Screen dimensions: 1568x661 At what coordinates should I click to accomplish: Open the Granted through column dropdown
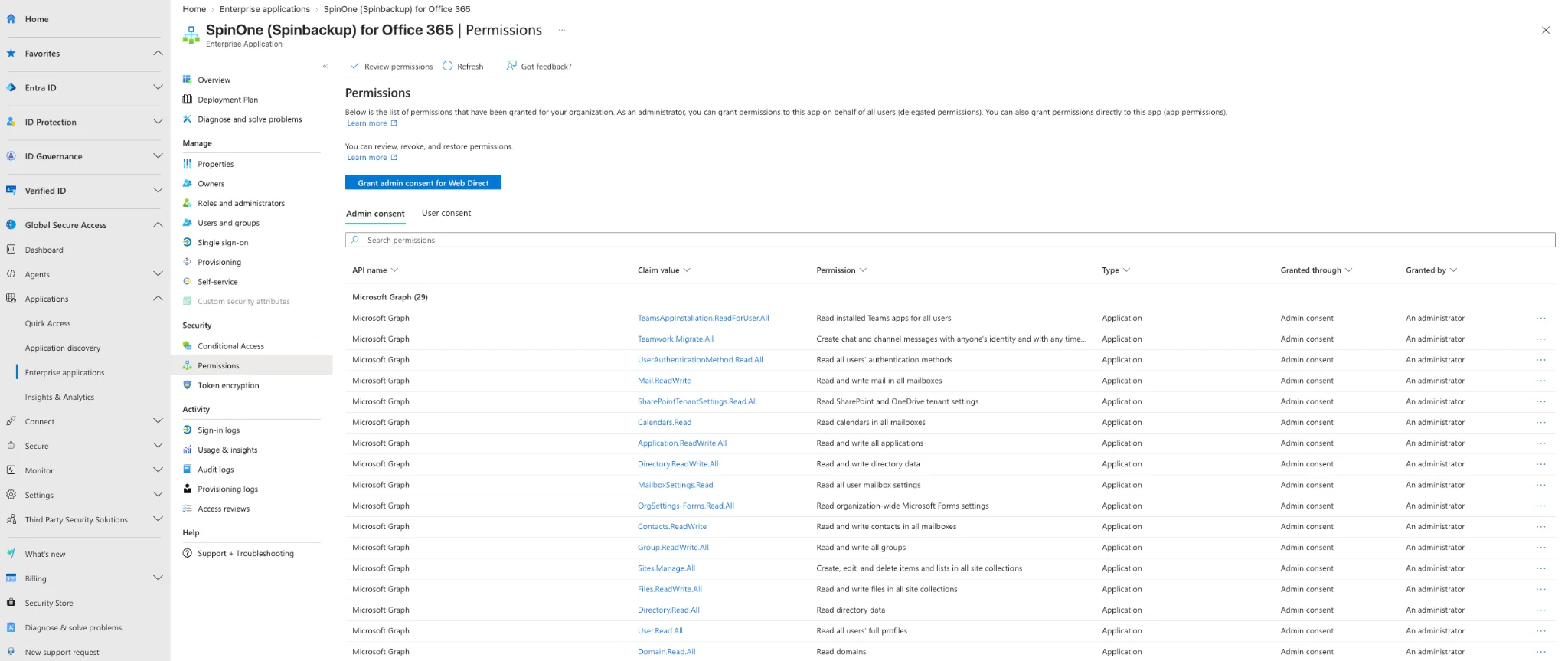(1349, 270)
